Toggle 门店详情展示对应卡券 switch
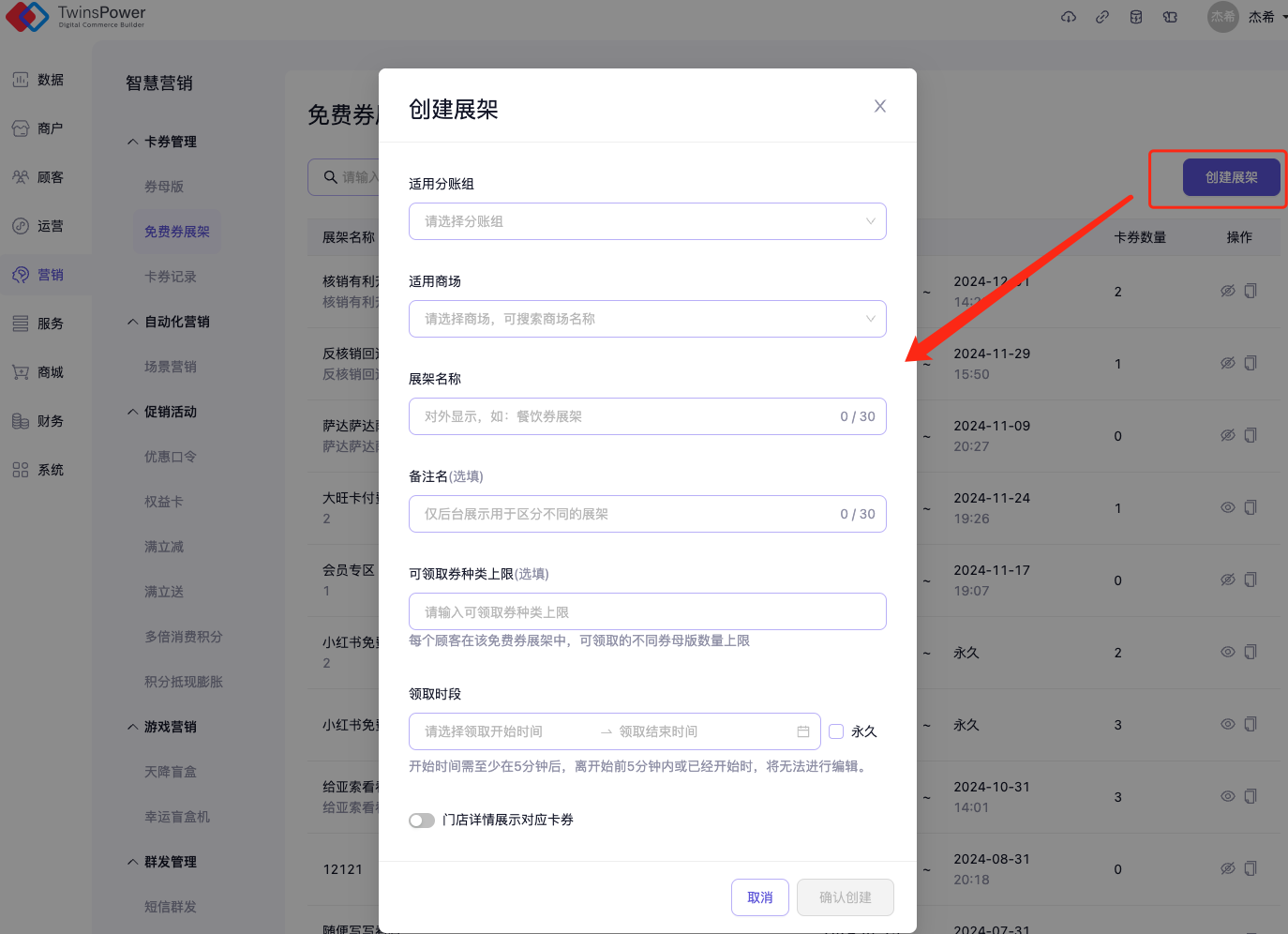 click(422, 821)
